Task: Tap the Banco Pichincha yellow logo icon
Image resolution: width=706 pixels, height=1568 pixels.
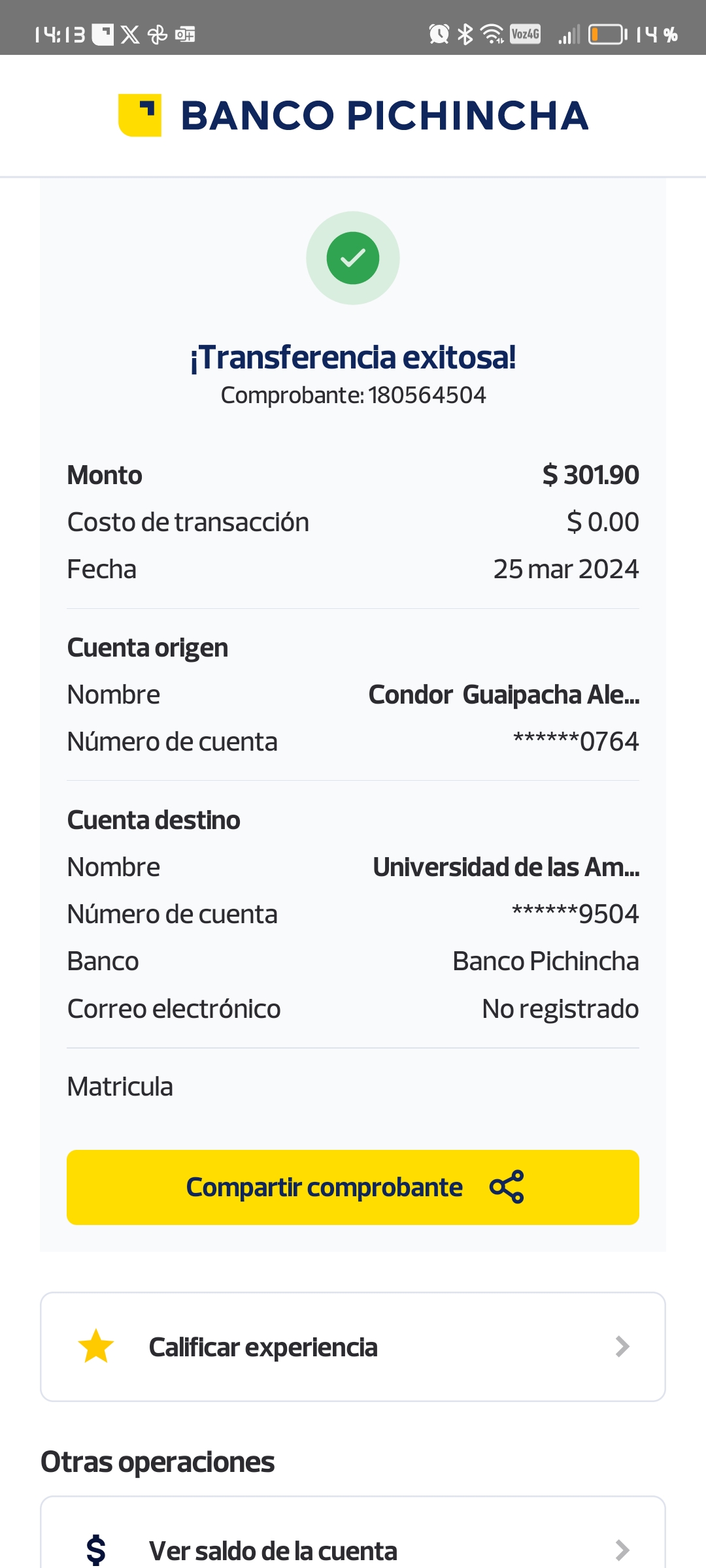Action: click(x=140, y=116)
